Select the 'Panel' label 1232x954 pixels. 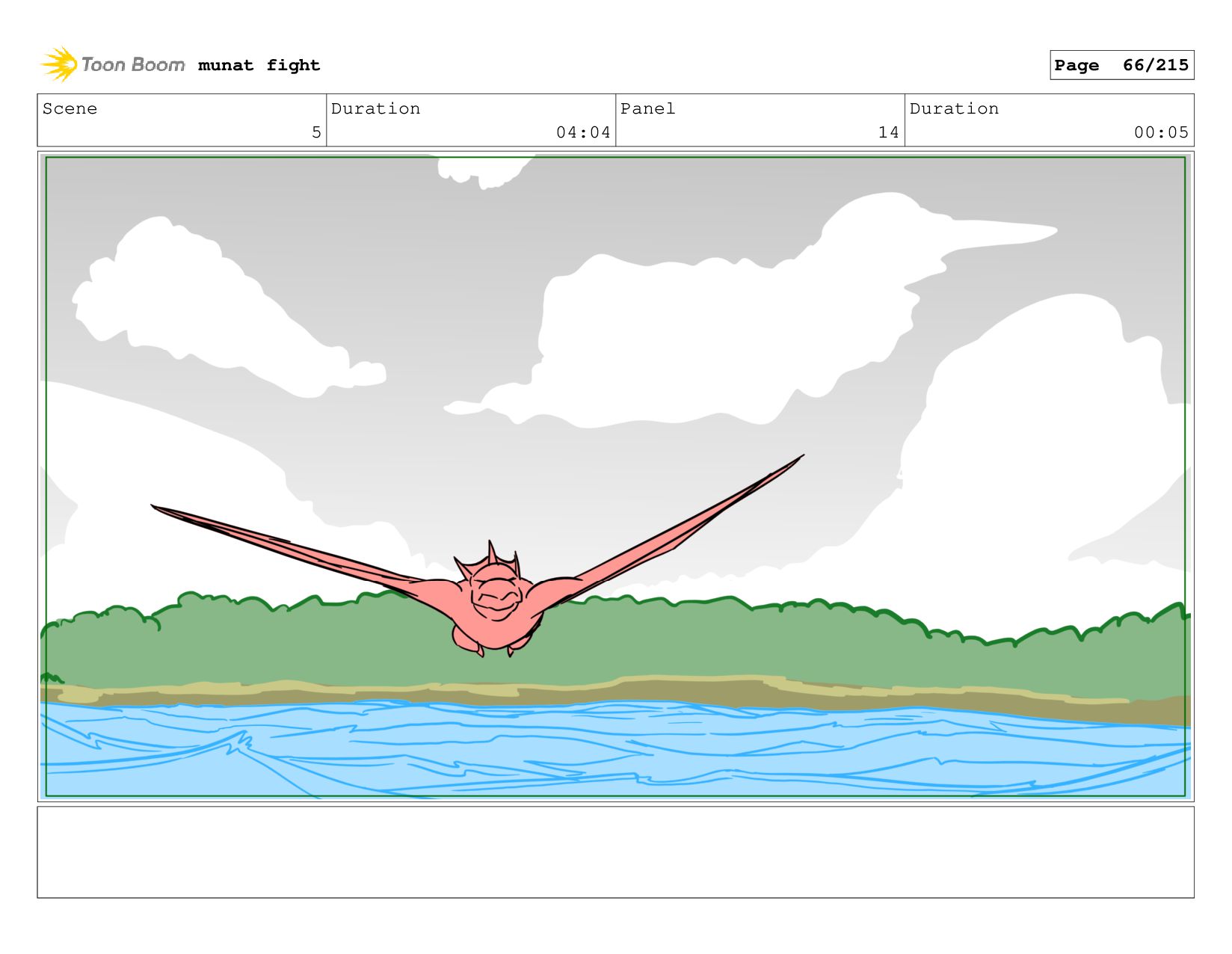(647, 108)
